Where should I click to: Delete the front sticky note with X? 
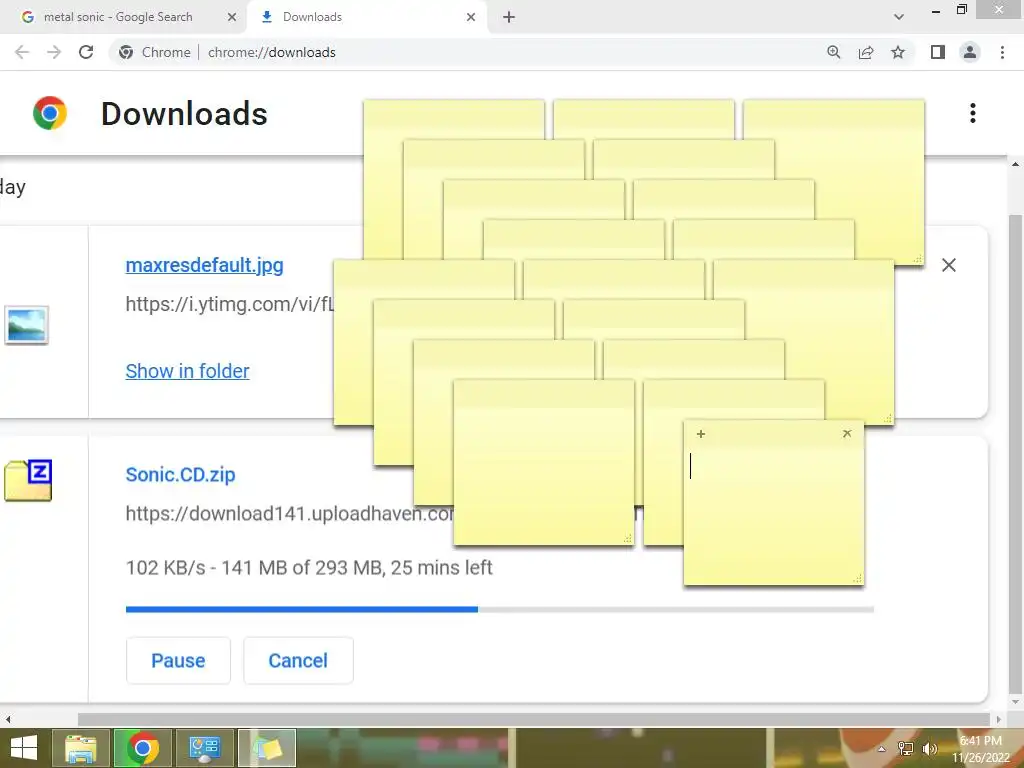pyautogui.click(x=847, y=434)
